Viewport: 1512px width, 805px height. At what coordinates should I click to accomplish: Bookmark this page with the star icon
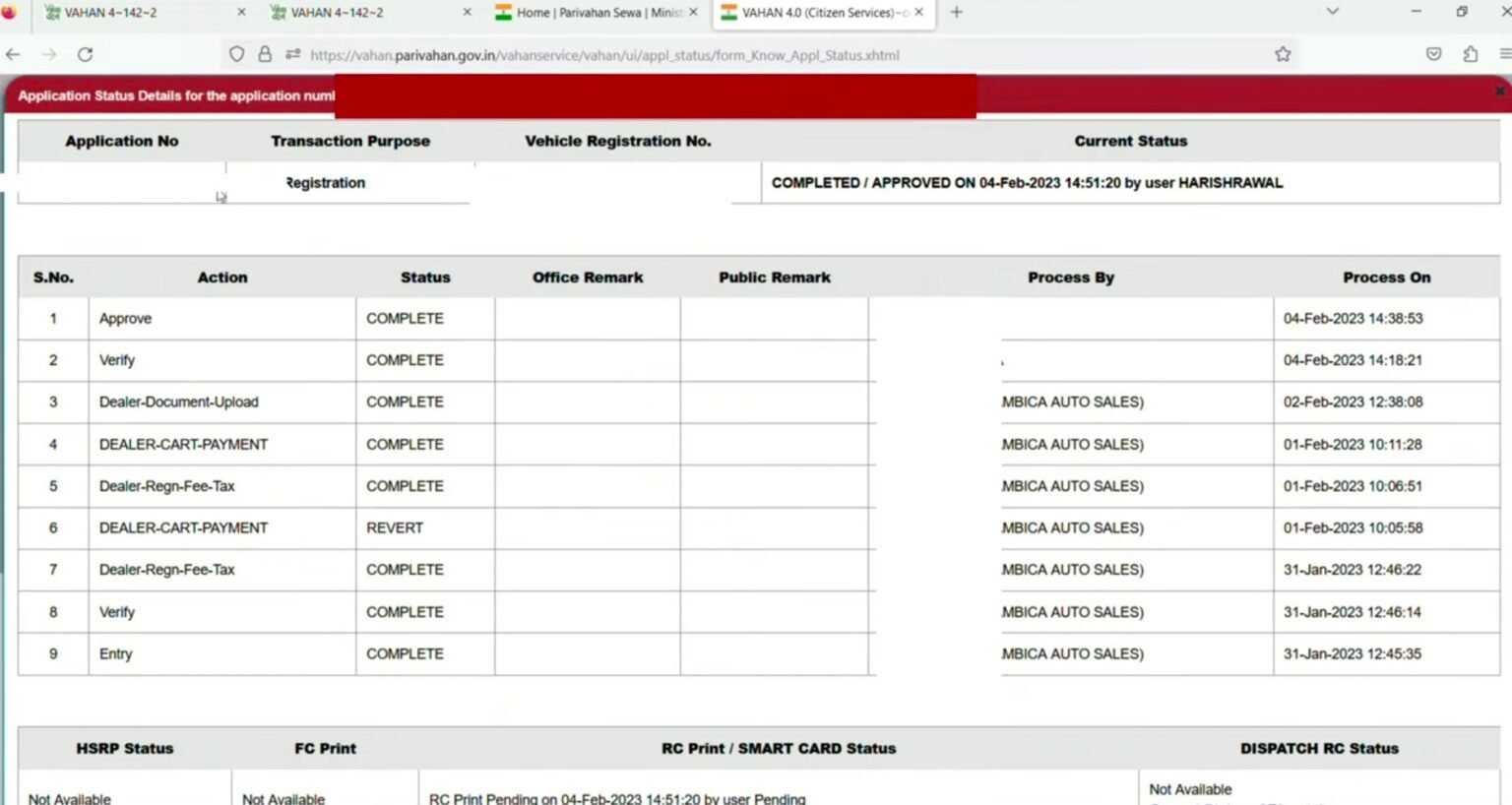point(1283,56)
